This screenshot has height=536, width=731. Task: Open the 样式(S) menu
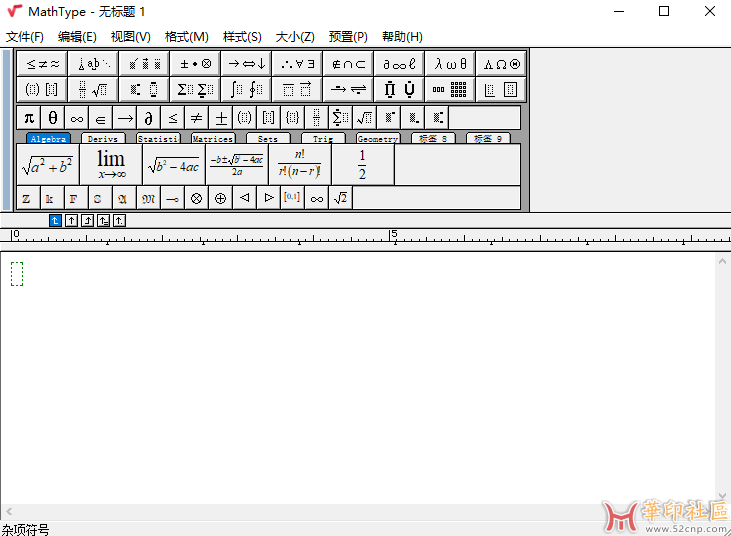(x=242, y=37)
